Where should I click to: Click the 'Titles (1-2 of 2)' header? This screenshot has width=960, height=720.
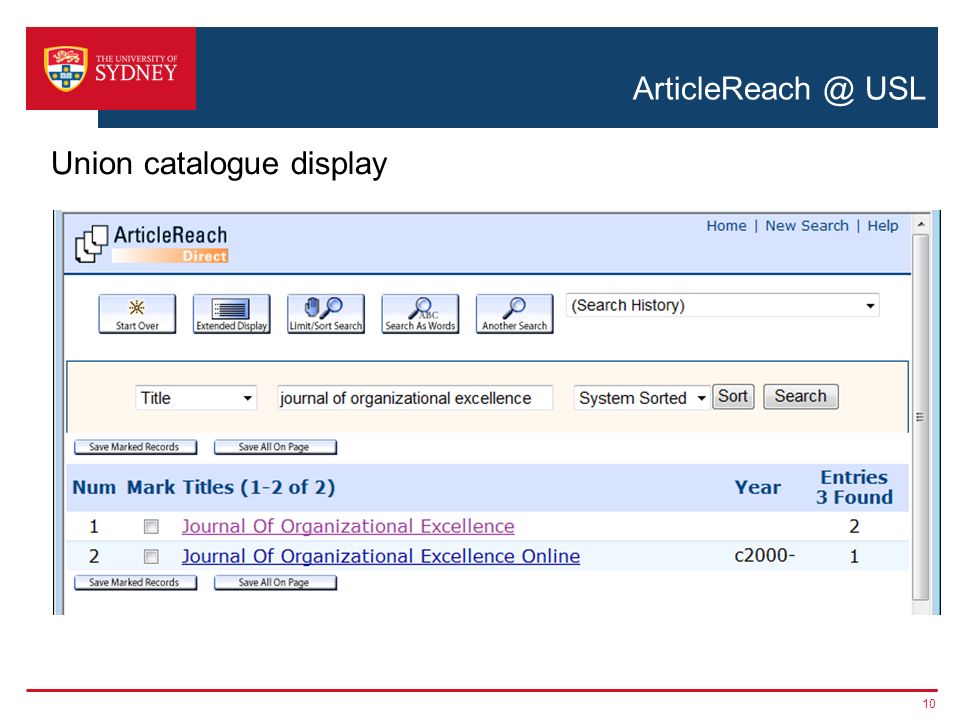(x=258, y=487)
